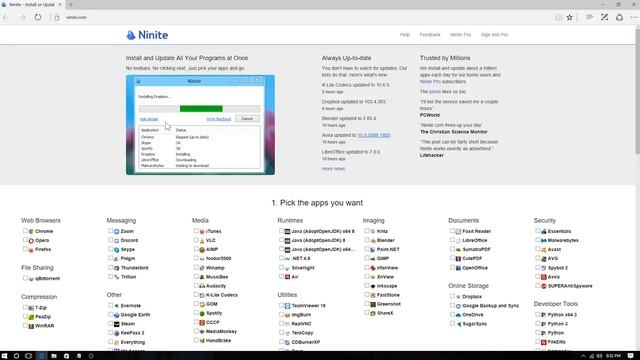640x360 pixels.
Task: Follow the 'more news' link
Action: point(333,169)
